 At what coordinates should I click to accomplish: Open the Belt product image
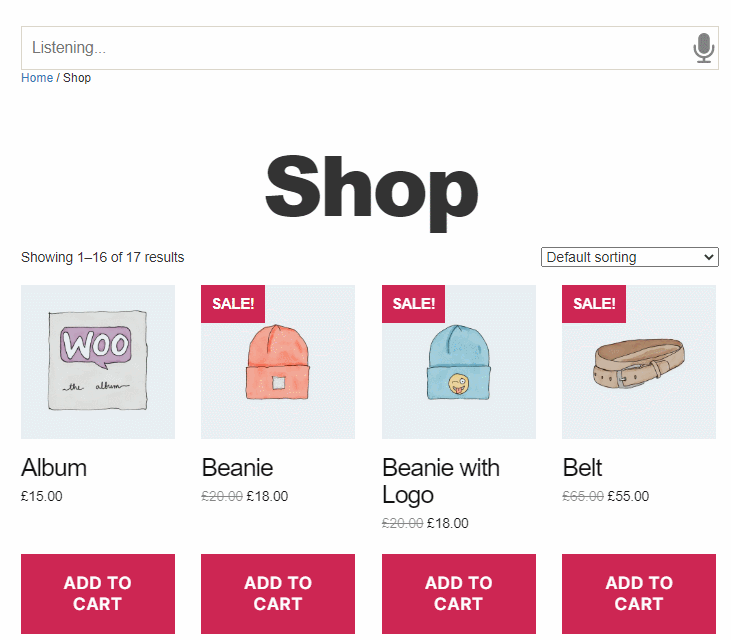tap(639, 362)
